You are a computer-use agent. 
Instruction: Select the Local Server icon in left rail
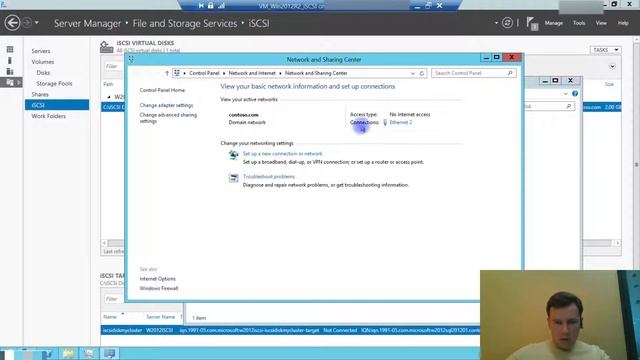tap(10, 60)
